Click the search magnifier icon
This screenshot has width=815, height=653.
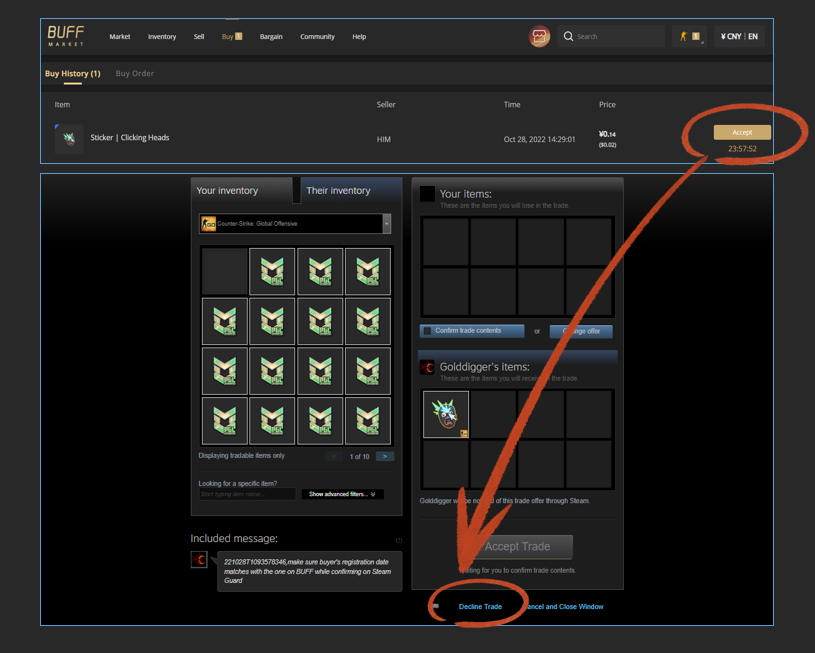(x=569, y=36)
